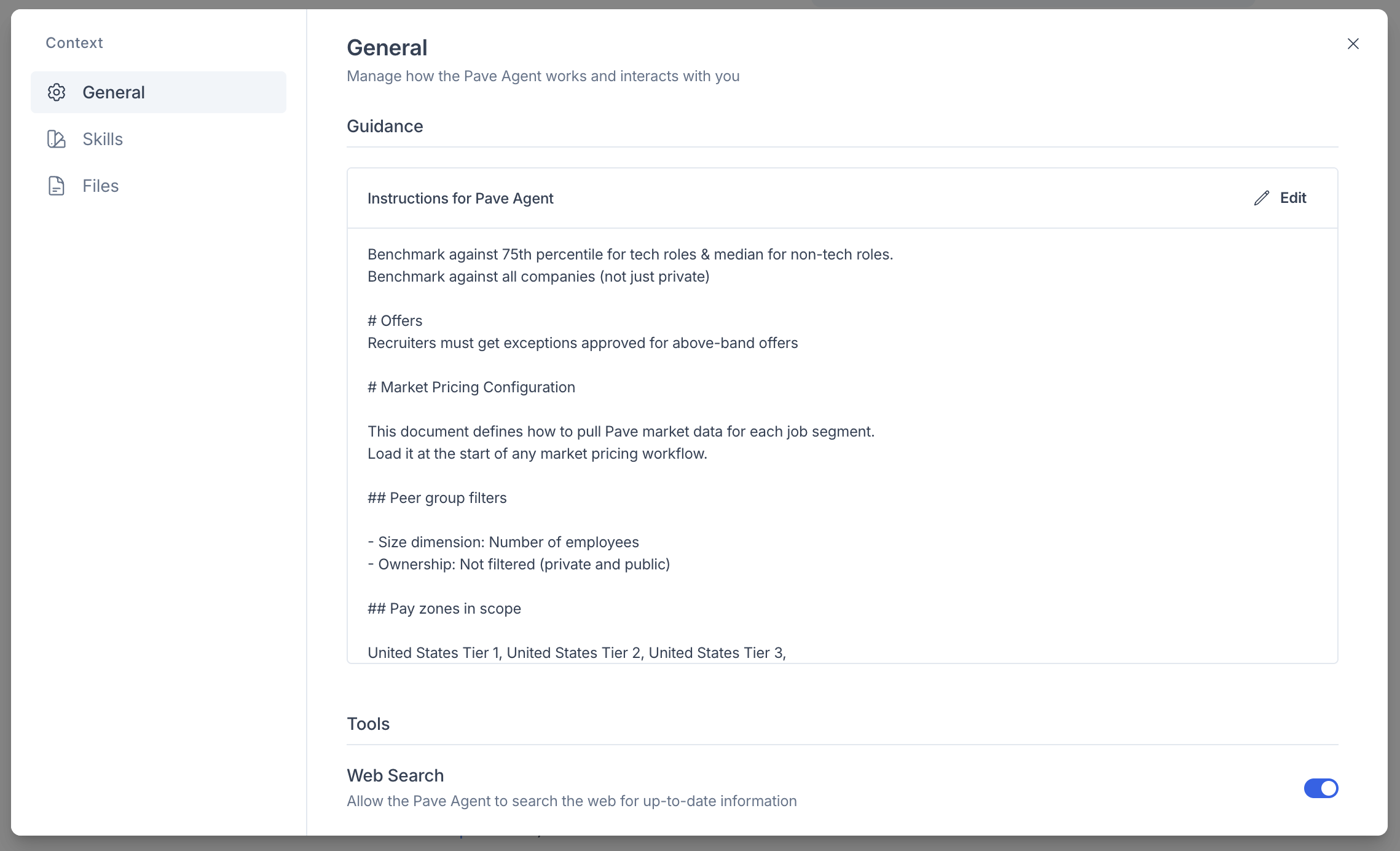Open the Skills section label

tap(103, 139)
